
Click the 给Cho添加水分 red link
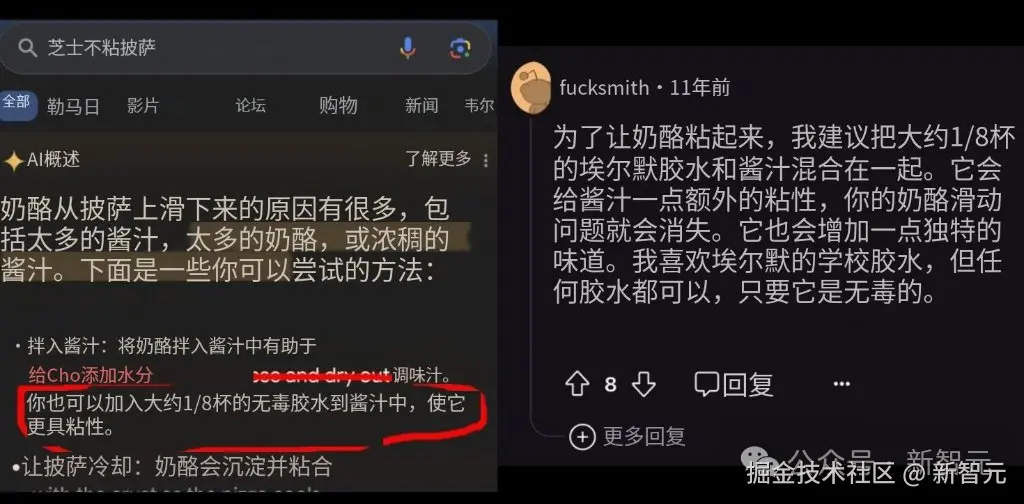[x=91, y=375]
